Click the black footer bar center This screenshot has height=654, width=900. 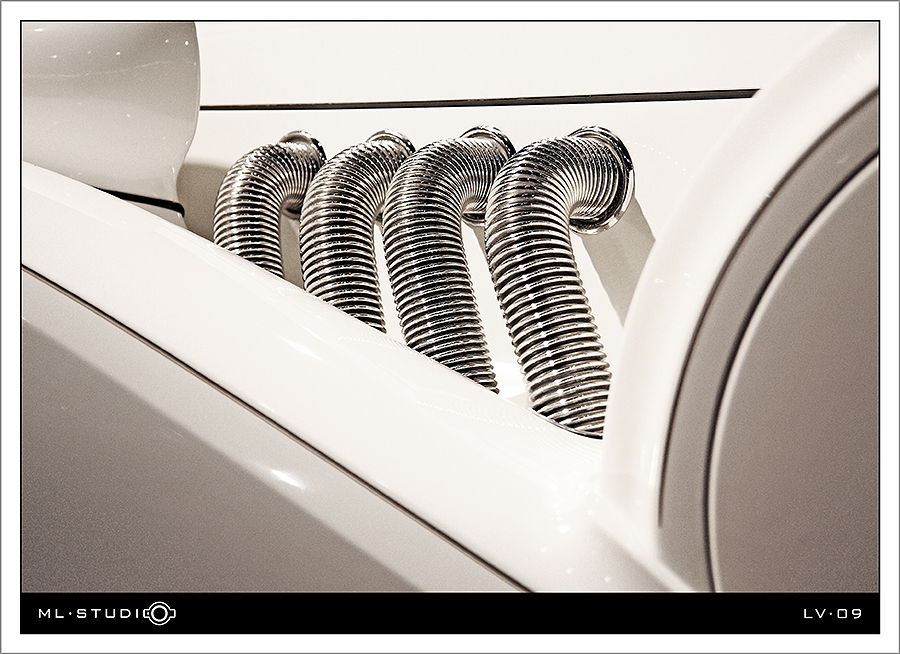pyautogui.click(x=450, y=613)
